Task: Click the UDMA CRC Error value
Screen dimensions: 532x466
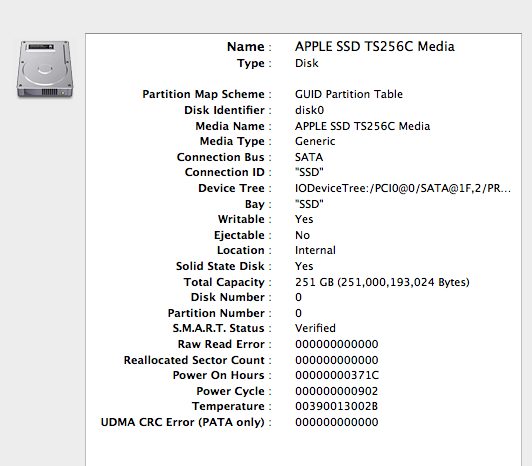Action: point(337,422)
